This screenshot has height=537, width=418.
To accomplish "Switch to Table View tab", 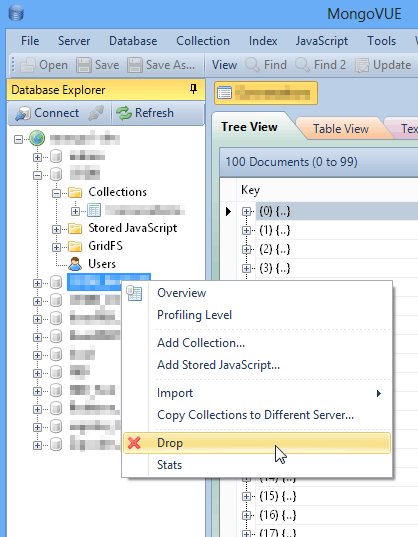I will [341, 129].
